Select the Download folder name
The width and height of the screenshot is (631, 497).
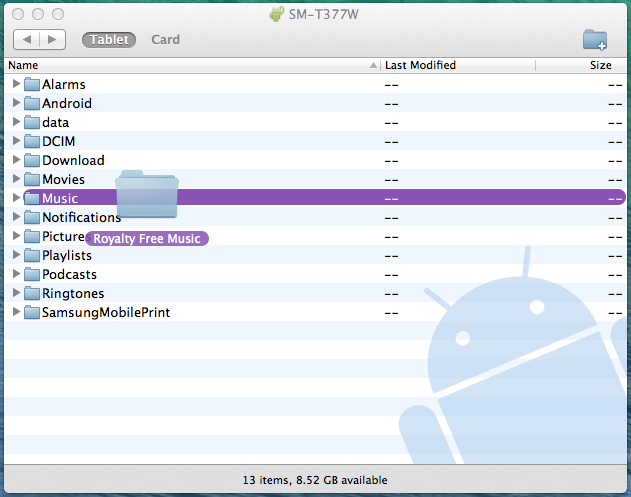click(73, 161)
